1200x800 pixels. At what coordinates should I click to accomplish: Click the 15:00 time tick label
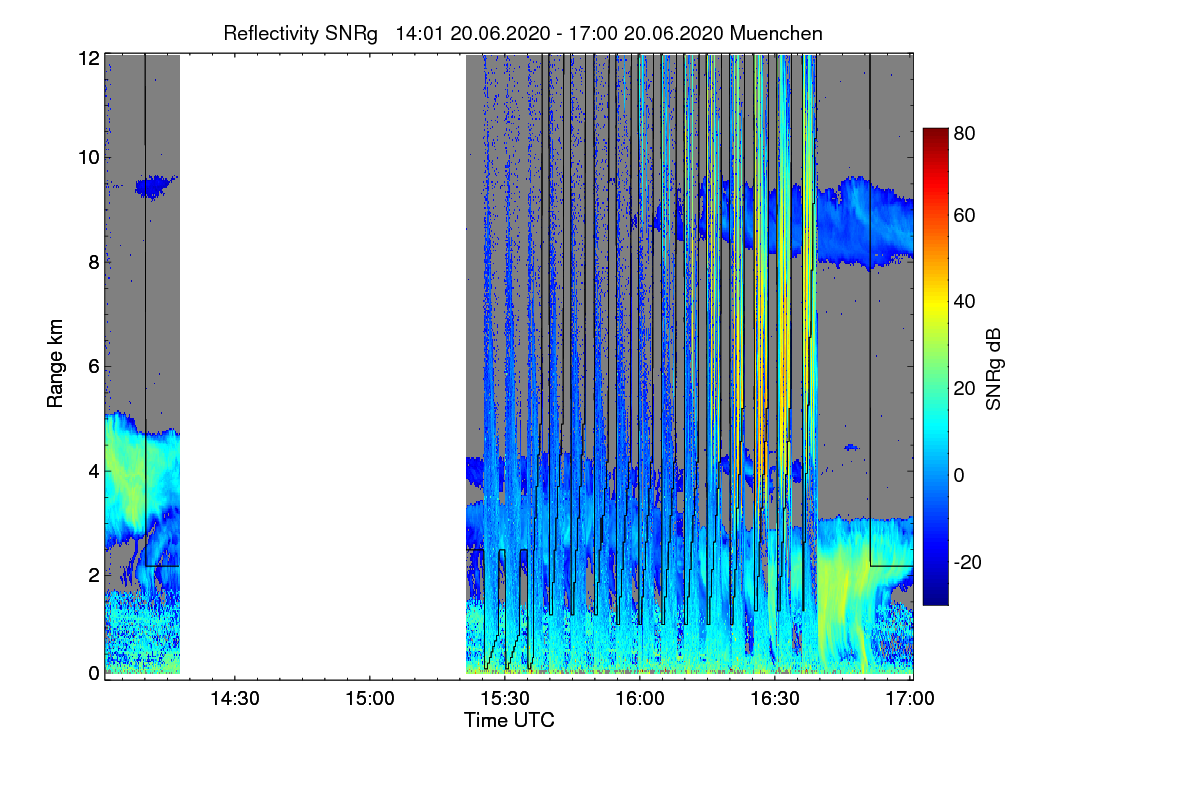coord(369,699)
